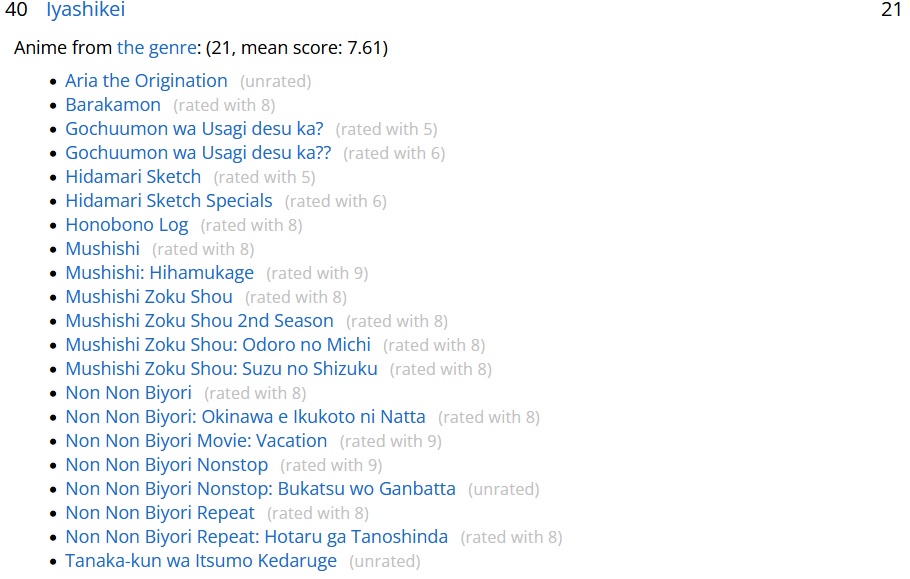Select Gochuumon wa Usagi desu ka? link
This screenshot has height=579, width=910.
(194, 129)
